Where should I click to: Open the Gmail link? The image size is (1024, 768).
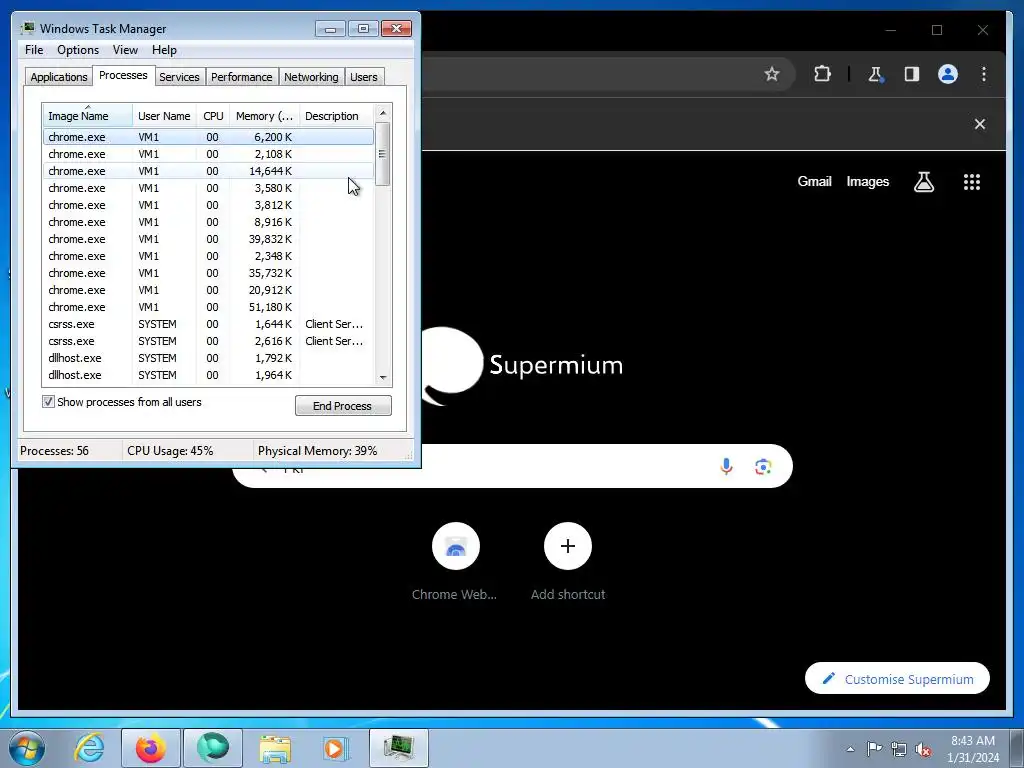[x=814, y=182]
